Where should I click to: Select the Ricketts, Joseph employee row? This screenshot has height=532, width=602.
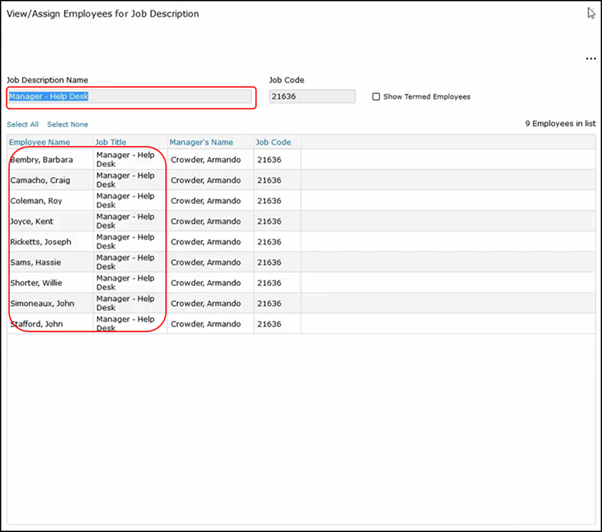41,242
